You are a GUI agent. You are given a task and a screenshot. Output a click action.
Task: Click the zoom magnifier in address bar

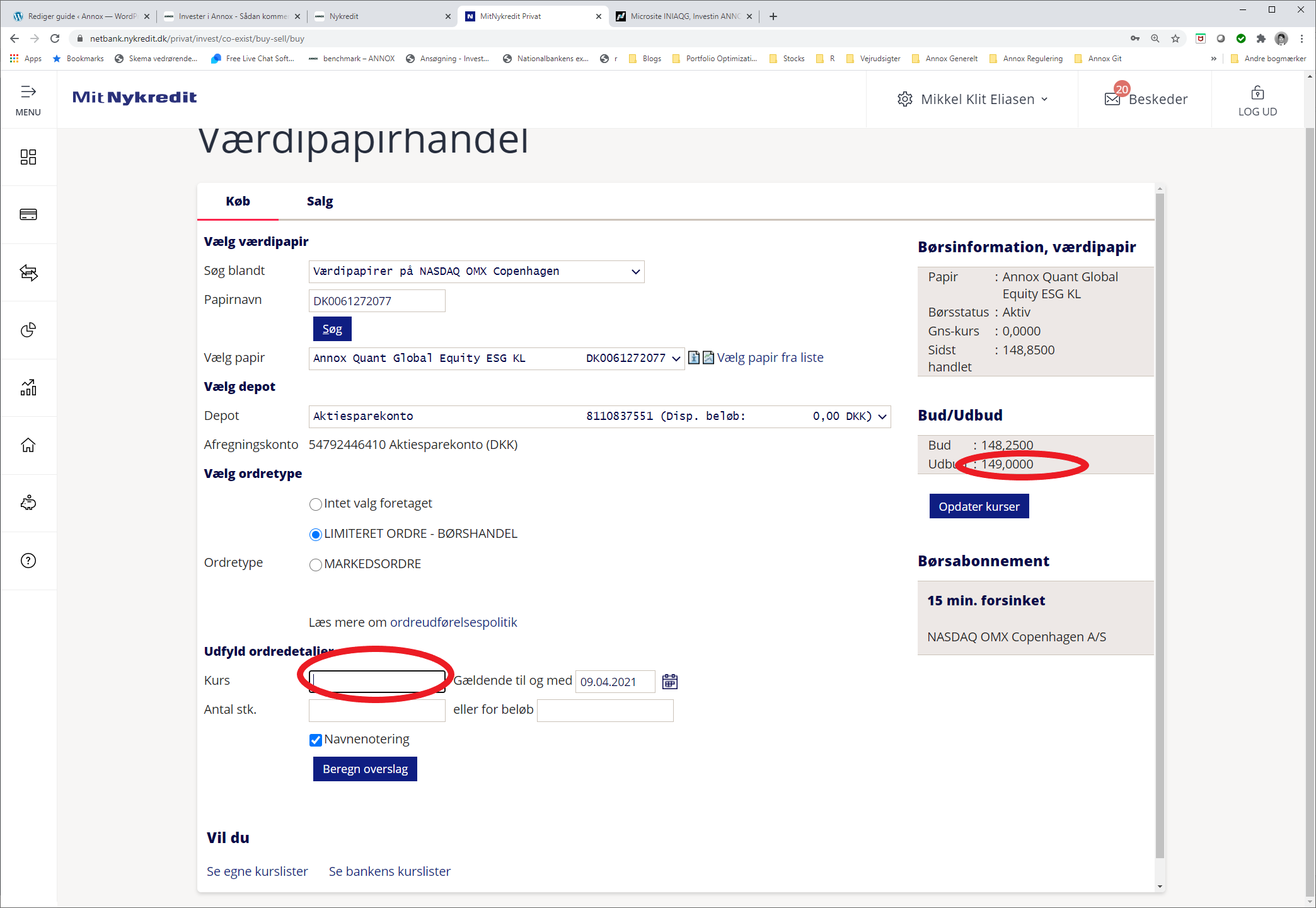(1155, 38)
